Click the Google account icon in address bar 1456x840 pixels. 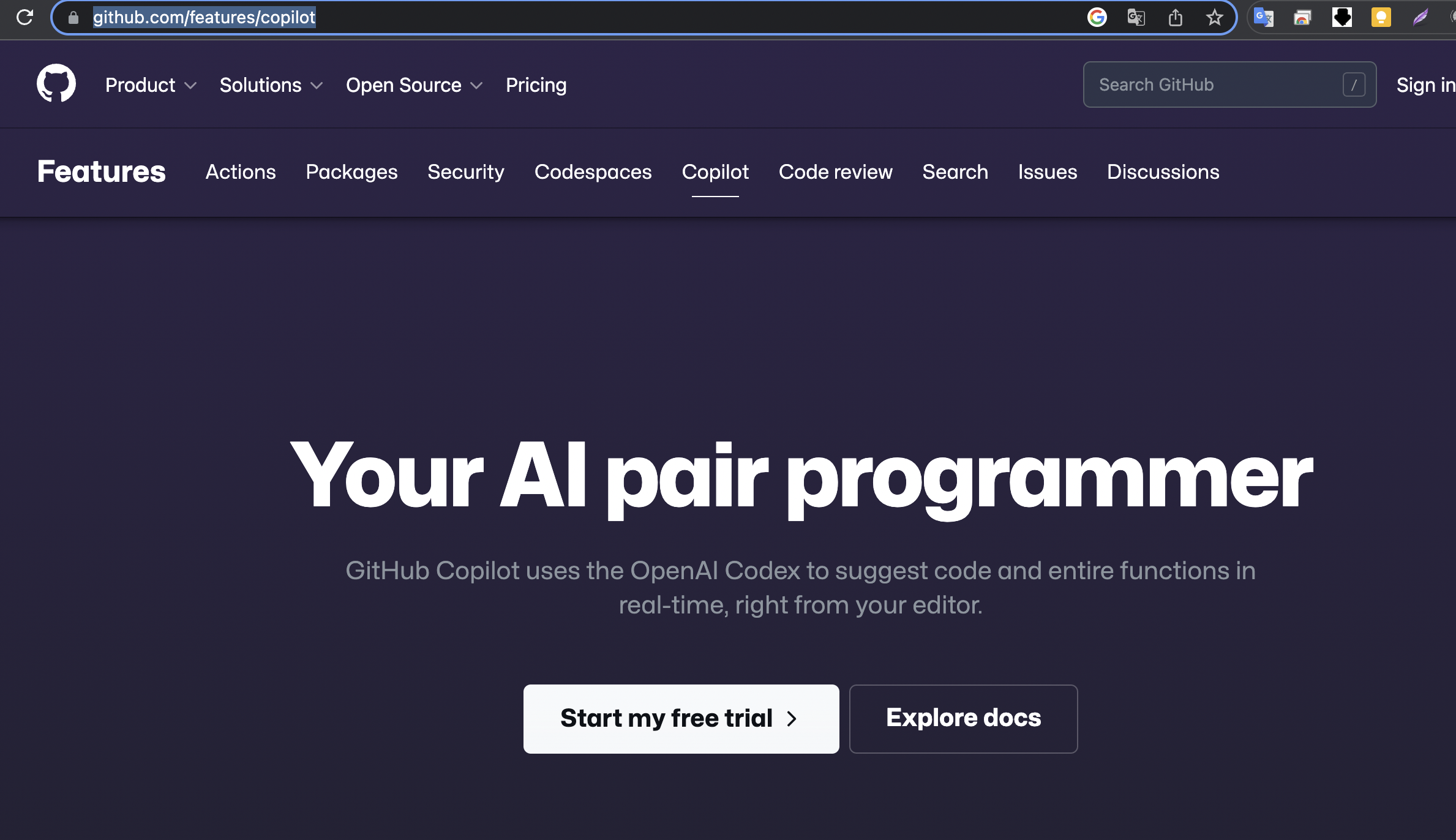(1097, 17)
